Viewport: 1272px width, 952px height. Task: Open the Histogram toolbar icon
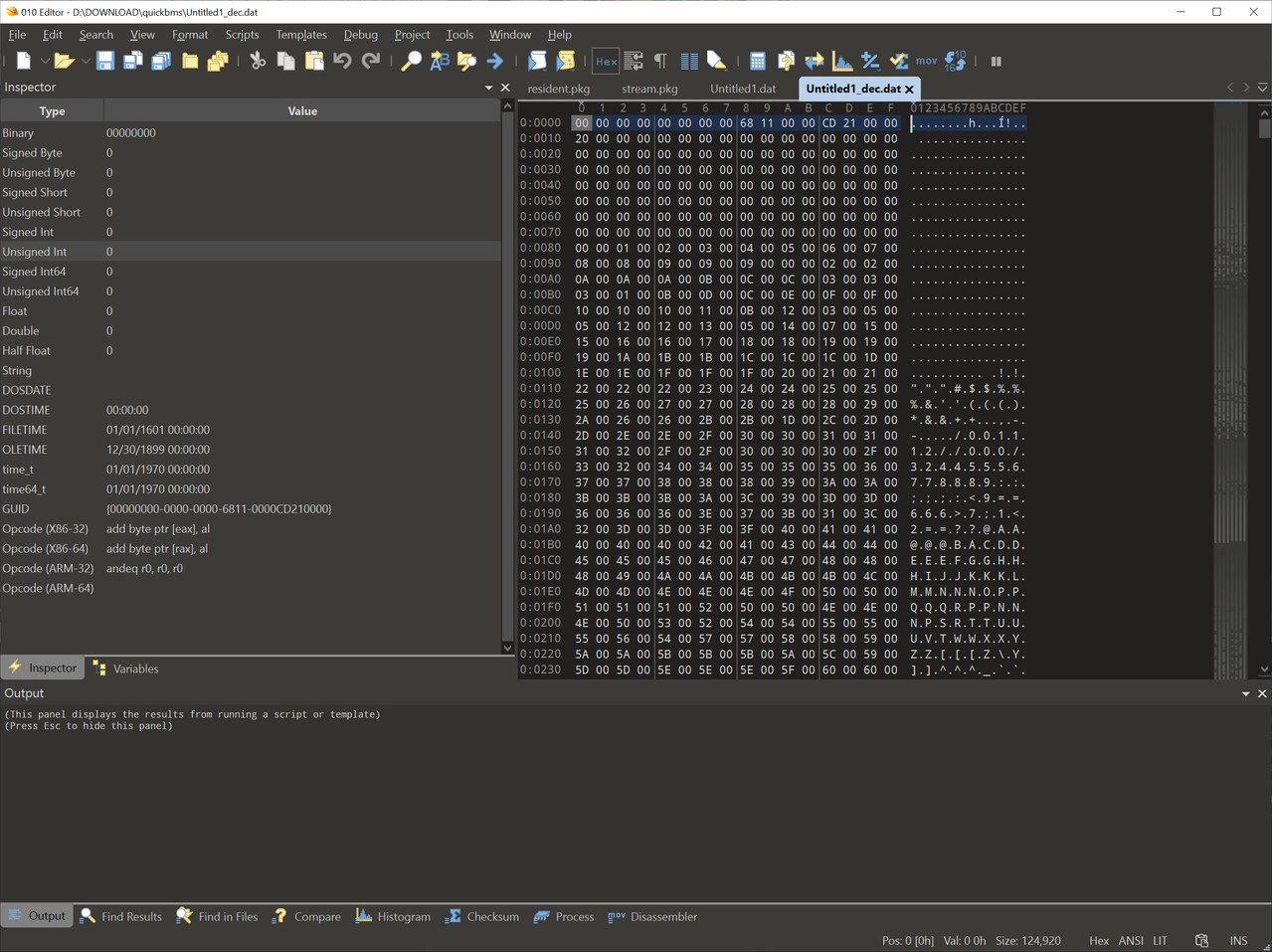[x=842, y=61]
